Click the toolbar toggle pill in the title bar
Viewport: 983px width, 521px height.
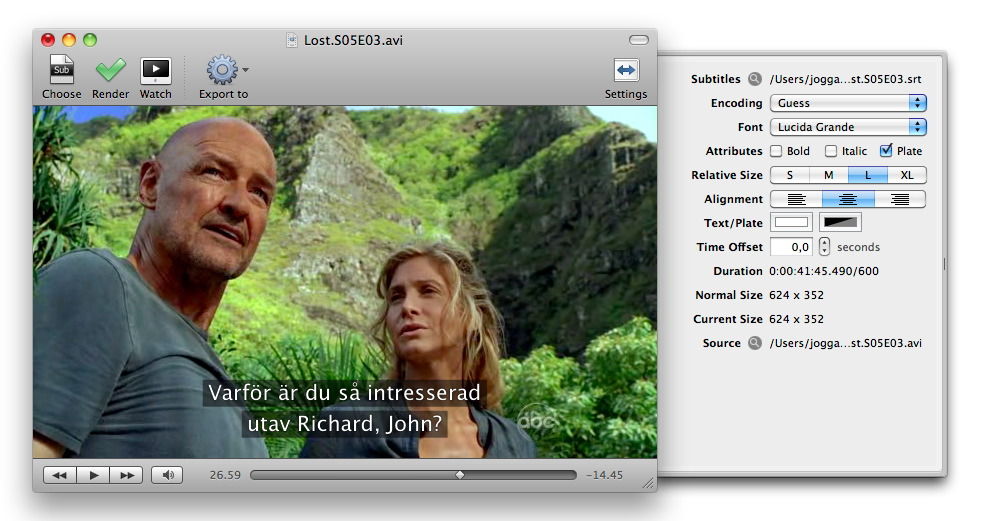pos(638,40)
